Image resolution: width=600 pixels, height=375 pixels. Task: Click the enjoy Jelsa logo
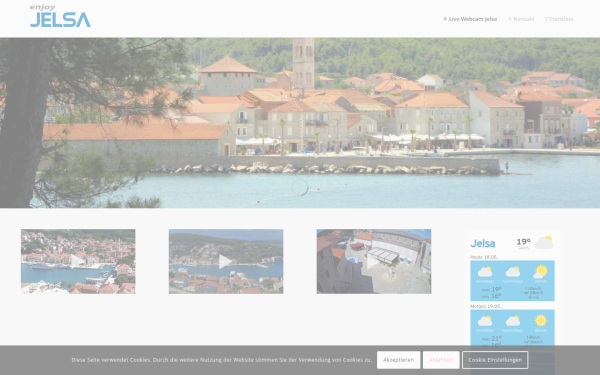(60, 16)
